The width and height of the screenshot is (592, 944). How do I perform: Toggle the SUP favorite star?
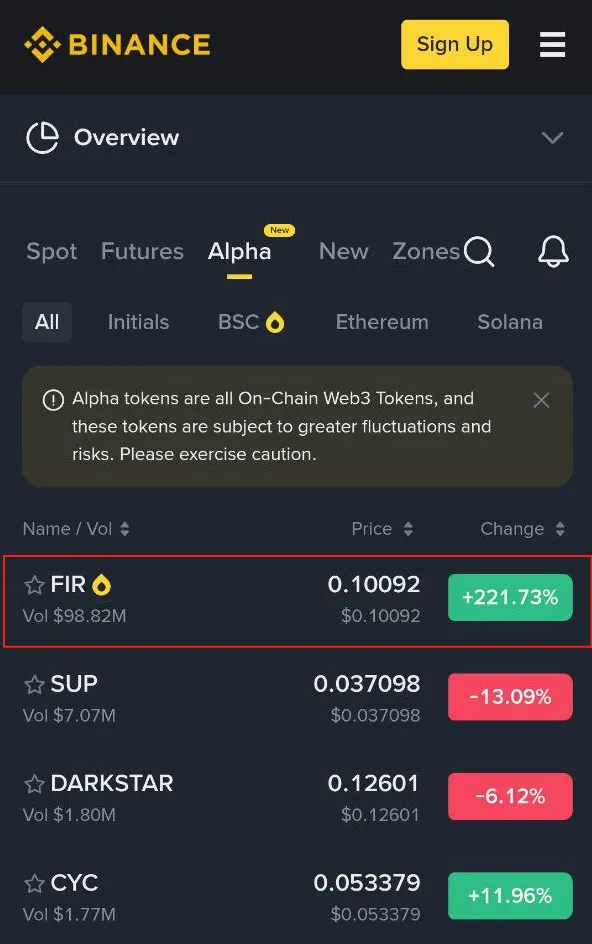34,684
